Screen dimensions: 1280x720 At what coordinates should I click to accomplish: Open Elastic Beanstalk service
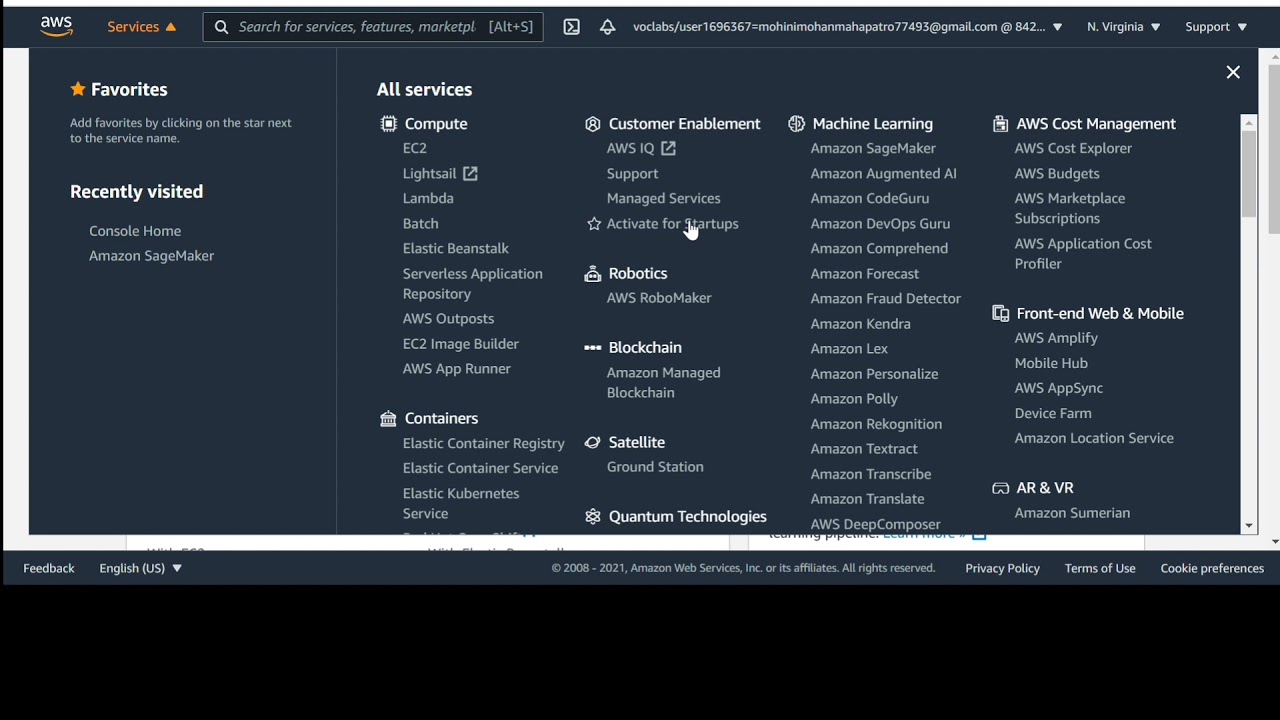pyautogui.click(x=456, y=248)
